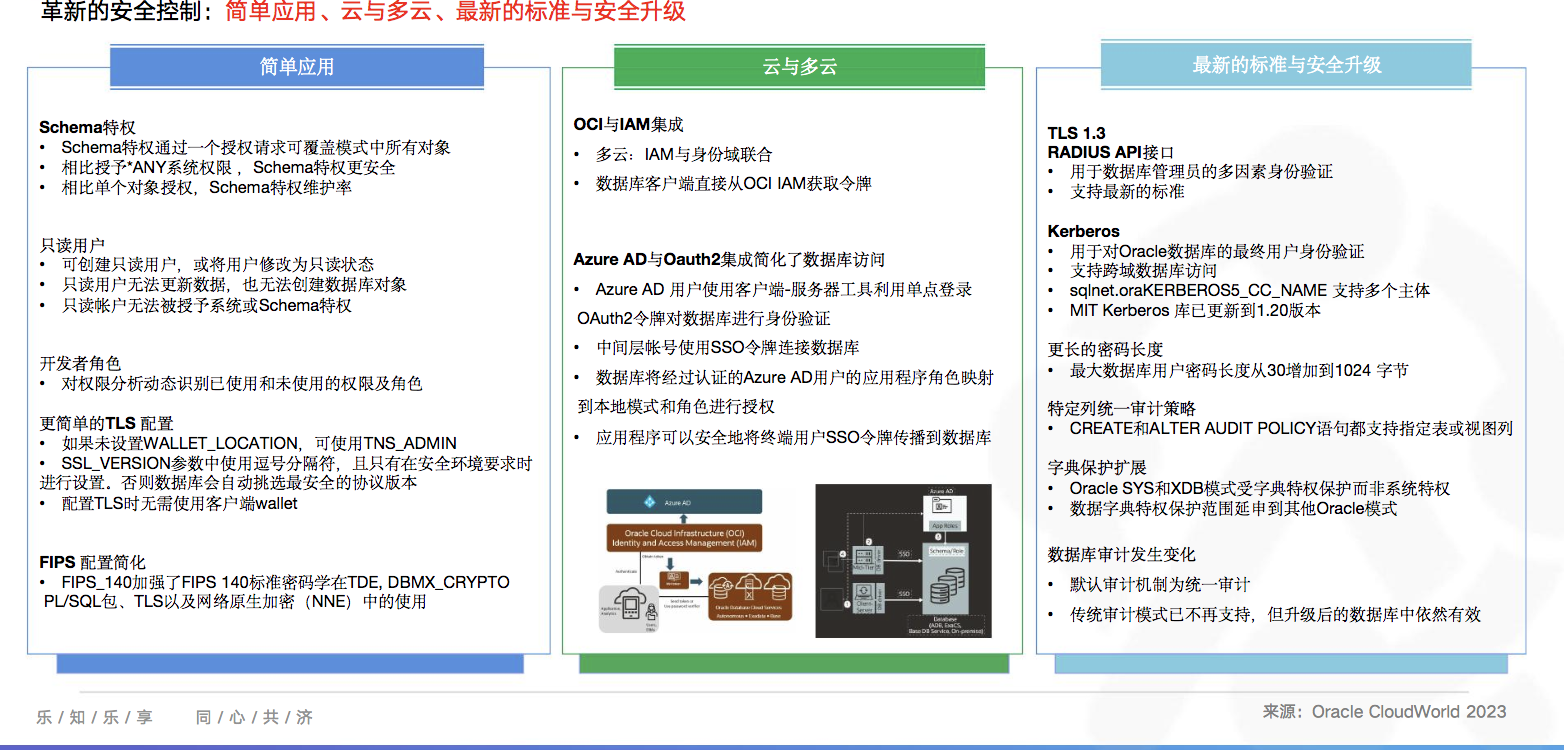Select the slide title "革新的安全控制"
This screenshot has width=1564, height=750.
124,12
